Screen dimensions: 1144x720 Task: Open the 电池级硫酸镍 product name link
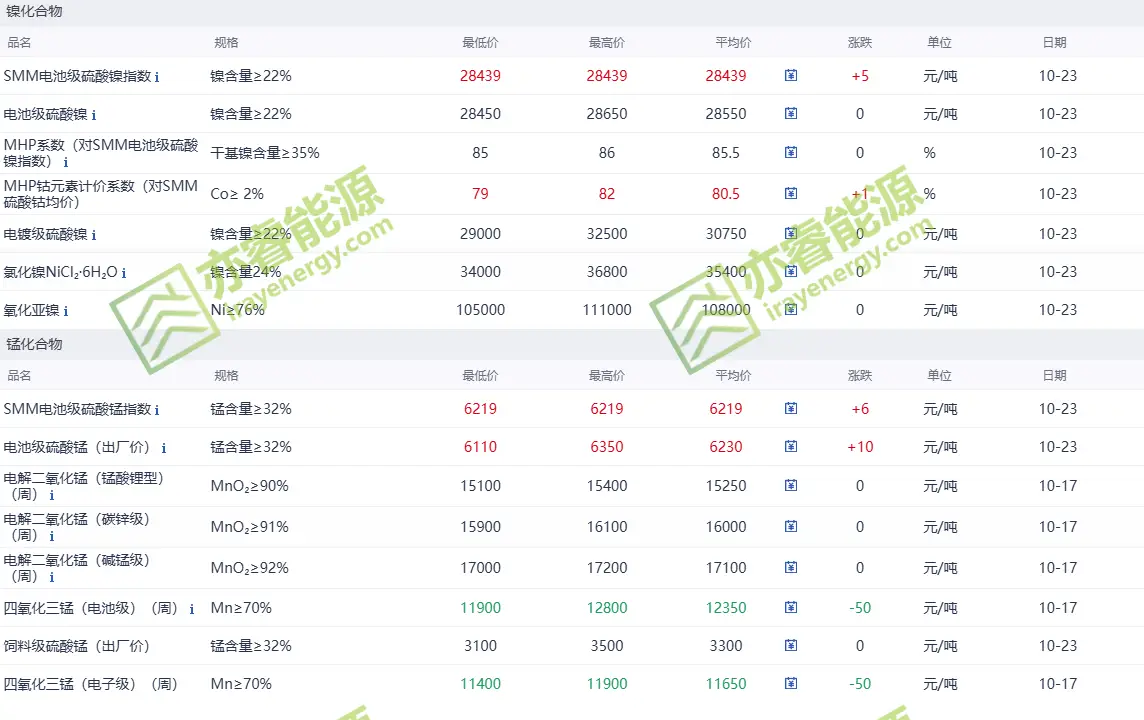click(45, 114)
